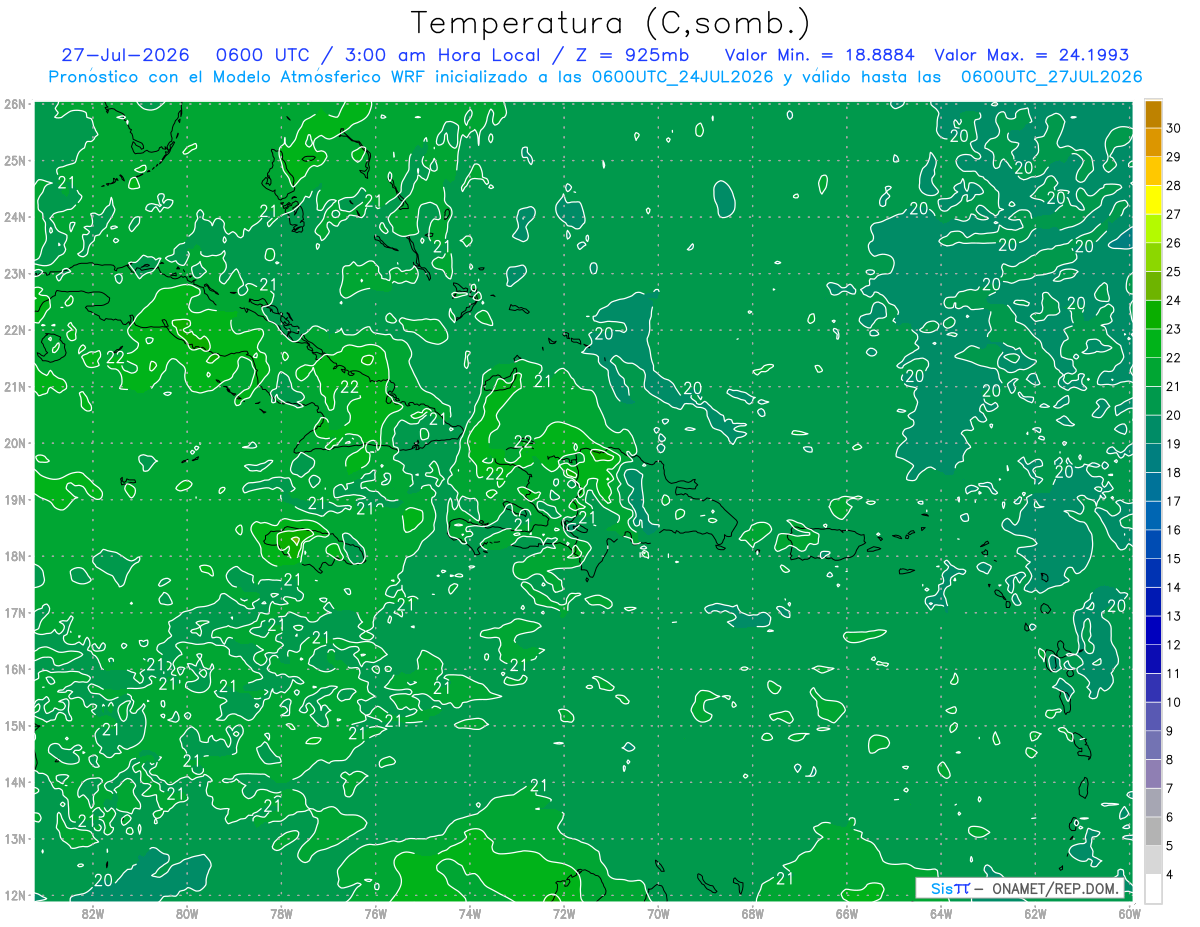Click the "0600 UTC" time in the header

click(x=264, y=55)
